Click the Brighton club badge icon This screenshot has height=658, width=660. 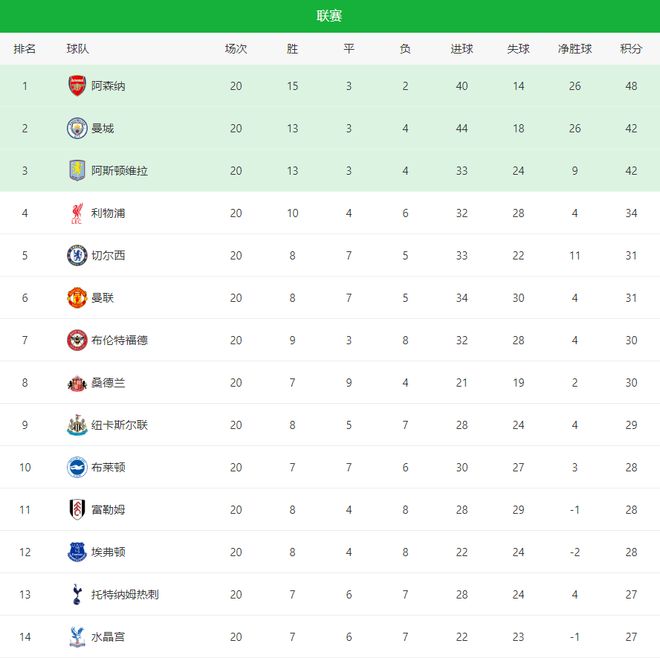pos(77,467)
